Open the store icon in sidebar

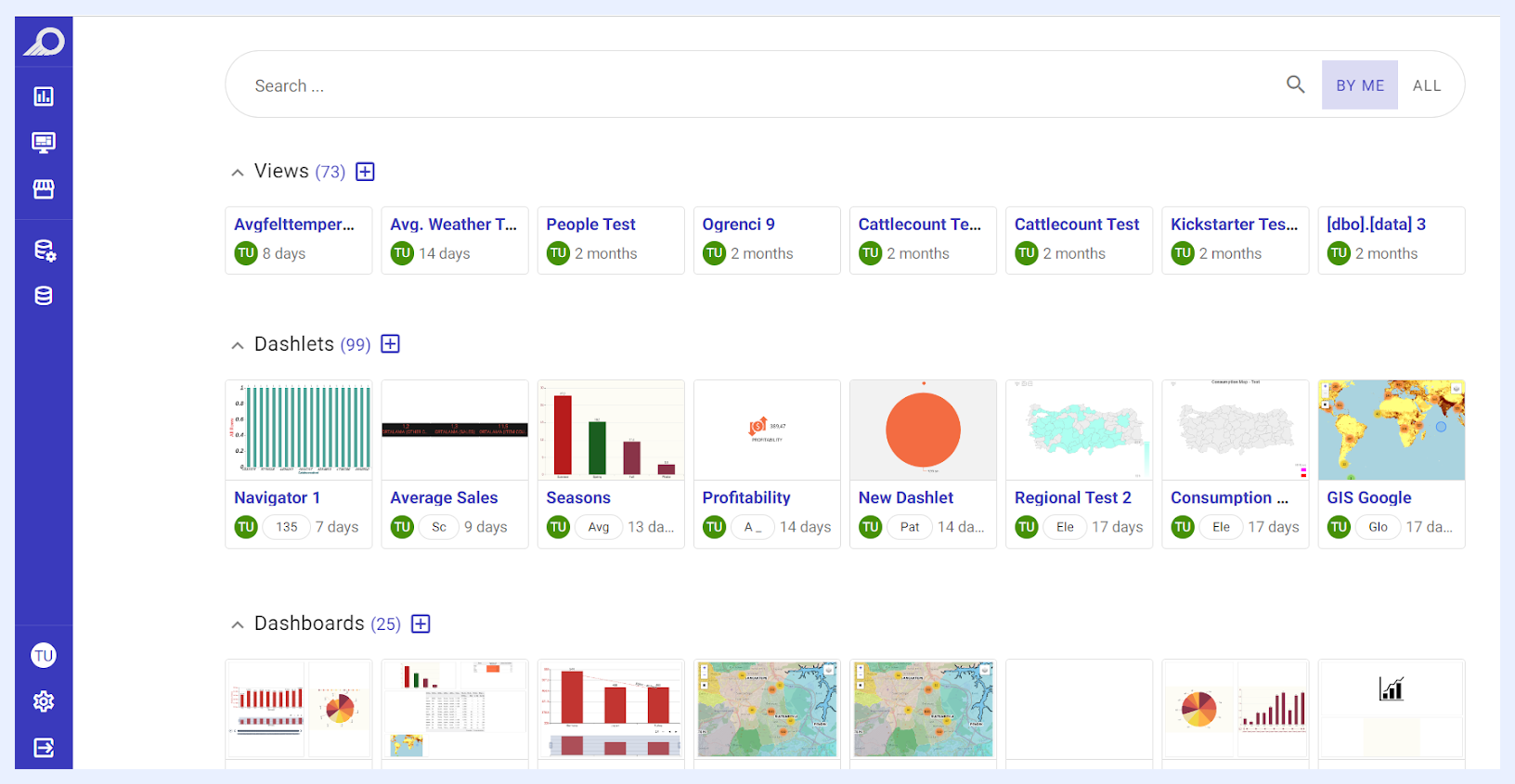44,189
